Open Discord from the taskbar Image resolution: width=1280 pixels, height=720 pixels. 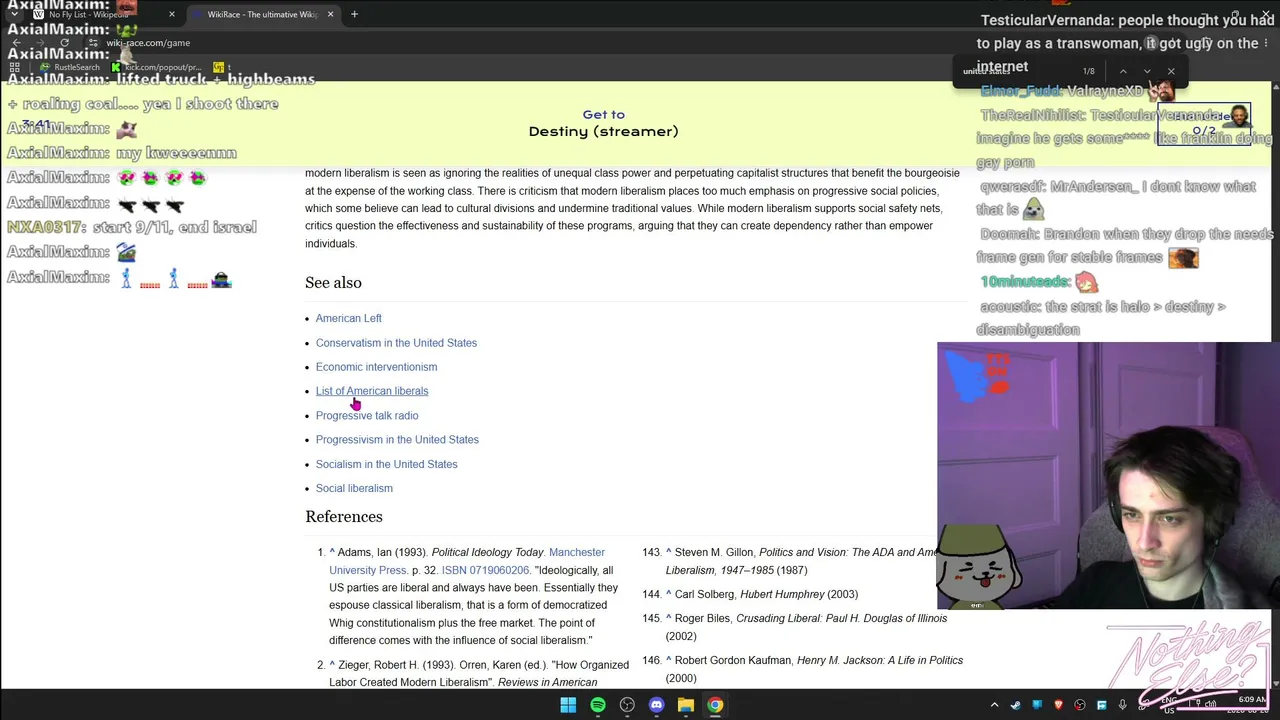(x=656, y=705)
